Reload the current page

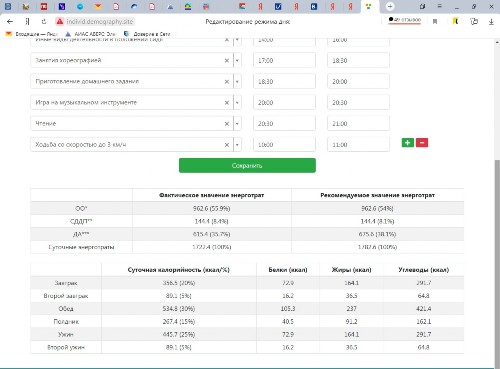44,22
